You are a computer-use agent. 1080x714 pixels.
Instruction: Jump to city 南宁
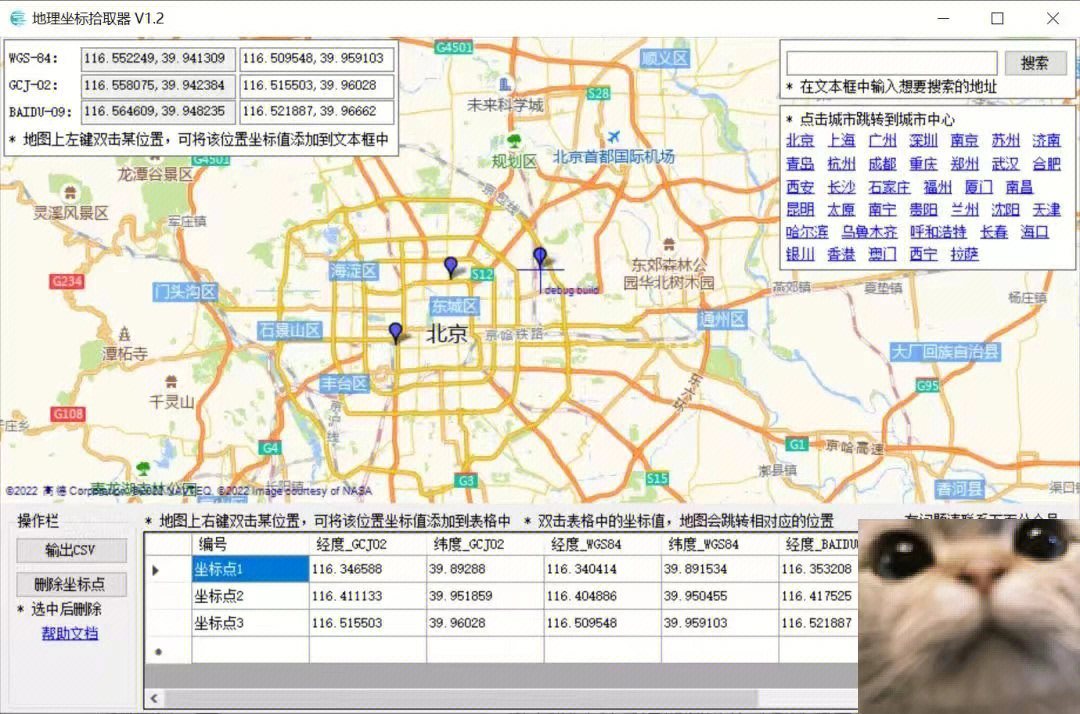(882, 209)
